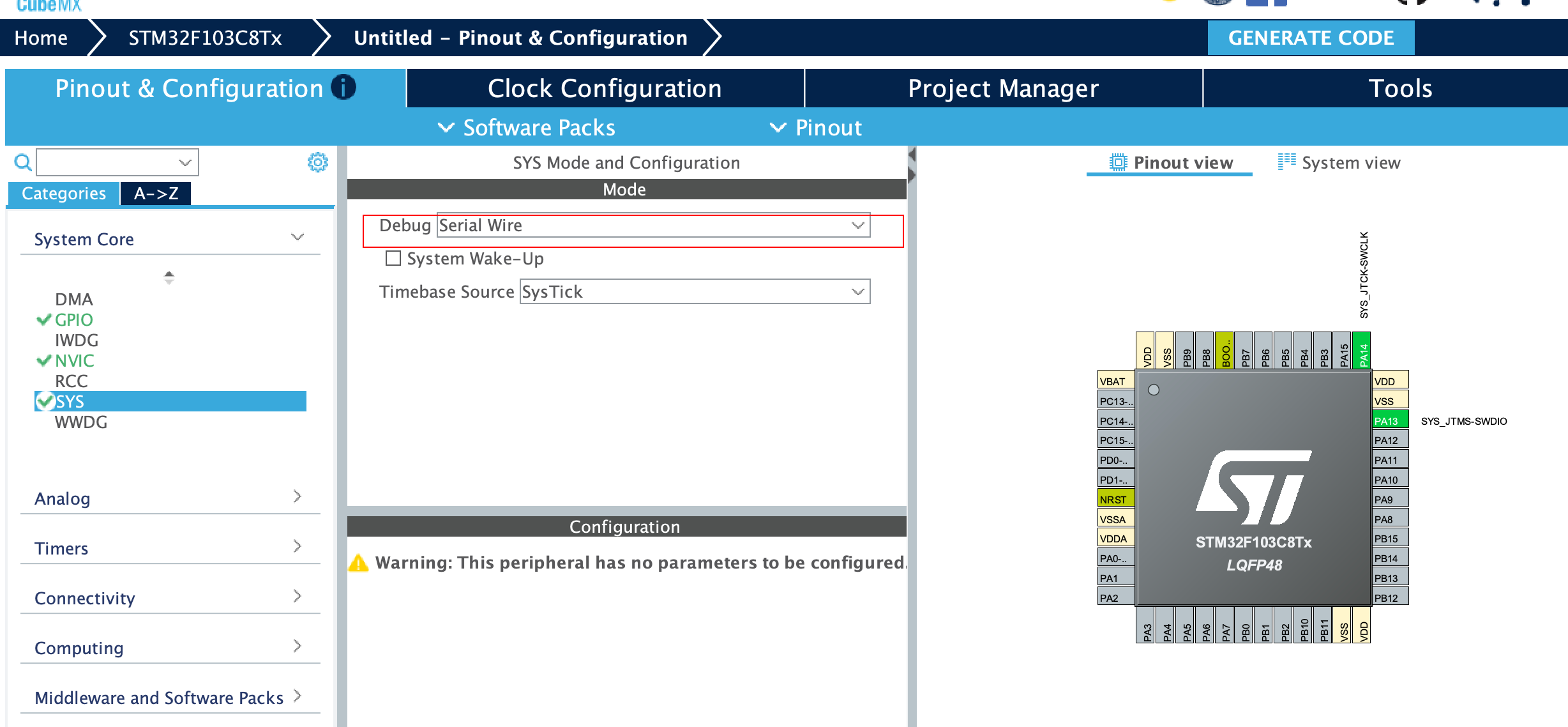Viewport: 1568px width, 727px height.
Task: Select IWDG in the System Core list
Action: [x=77, y=340]
